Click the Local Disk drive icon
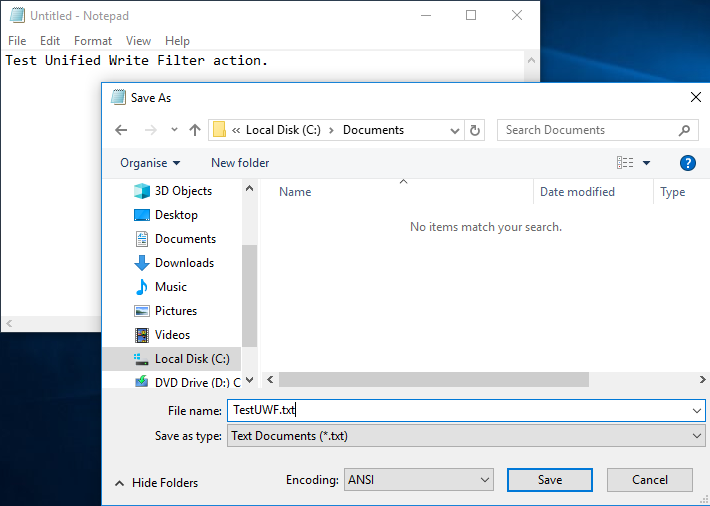 pyautogui.click(x=142, y=359)
